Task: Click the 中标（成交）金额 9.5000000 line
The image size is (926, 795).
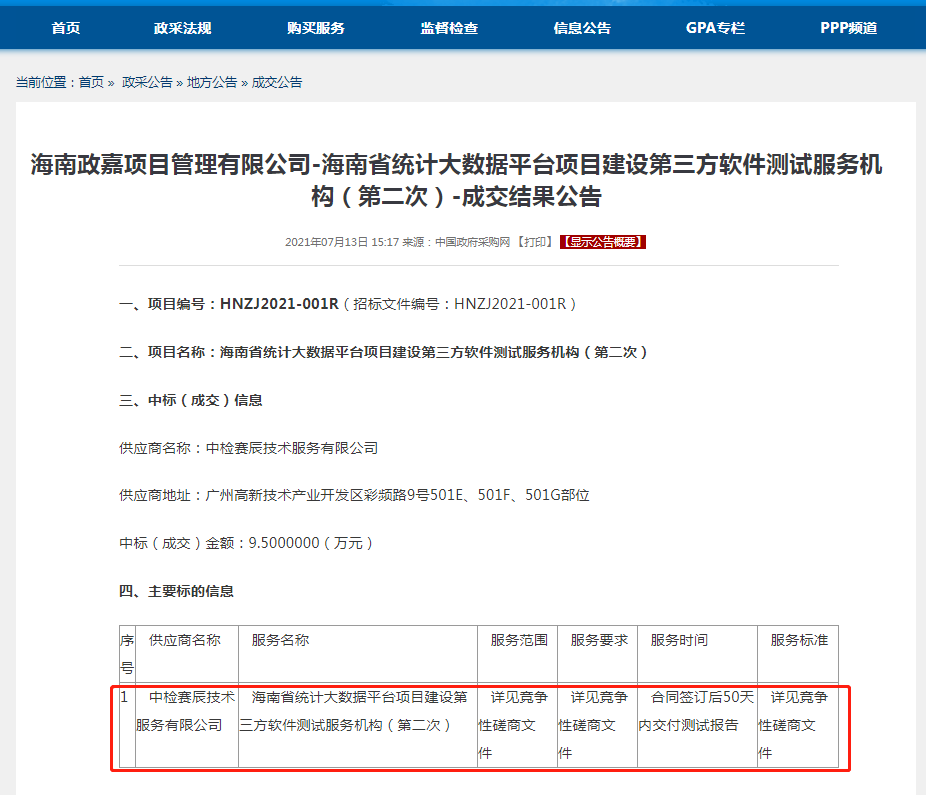Action: click(246, 543)
